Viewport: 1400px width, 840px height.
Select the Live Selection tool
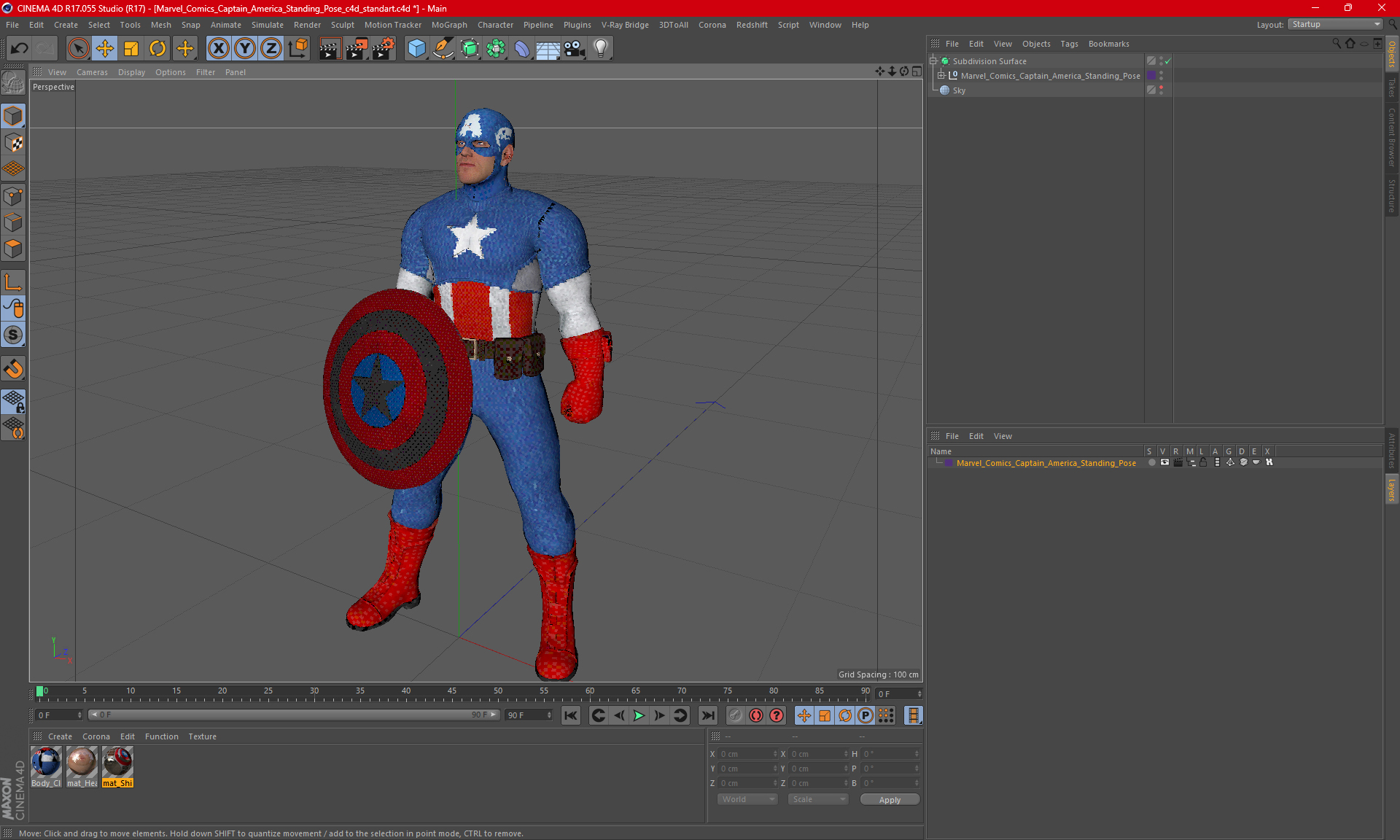(78, 49)
